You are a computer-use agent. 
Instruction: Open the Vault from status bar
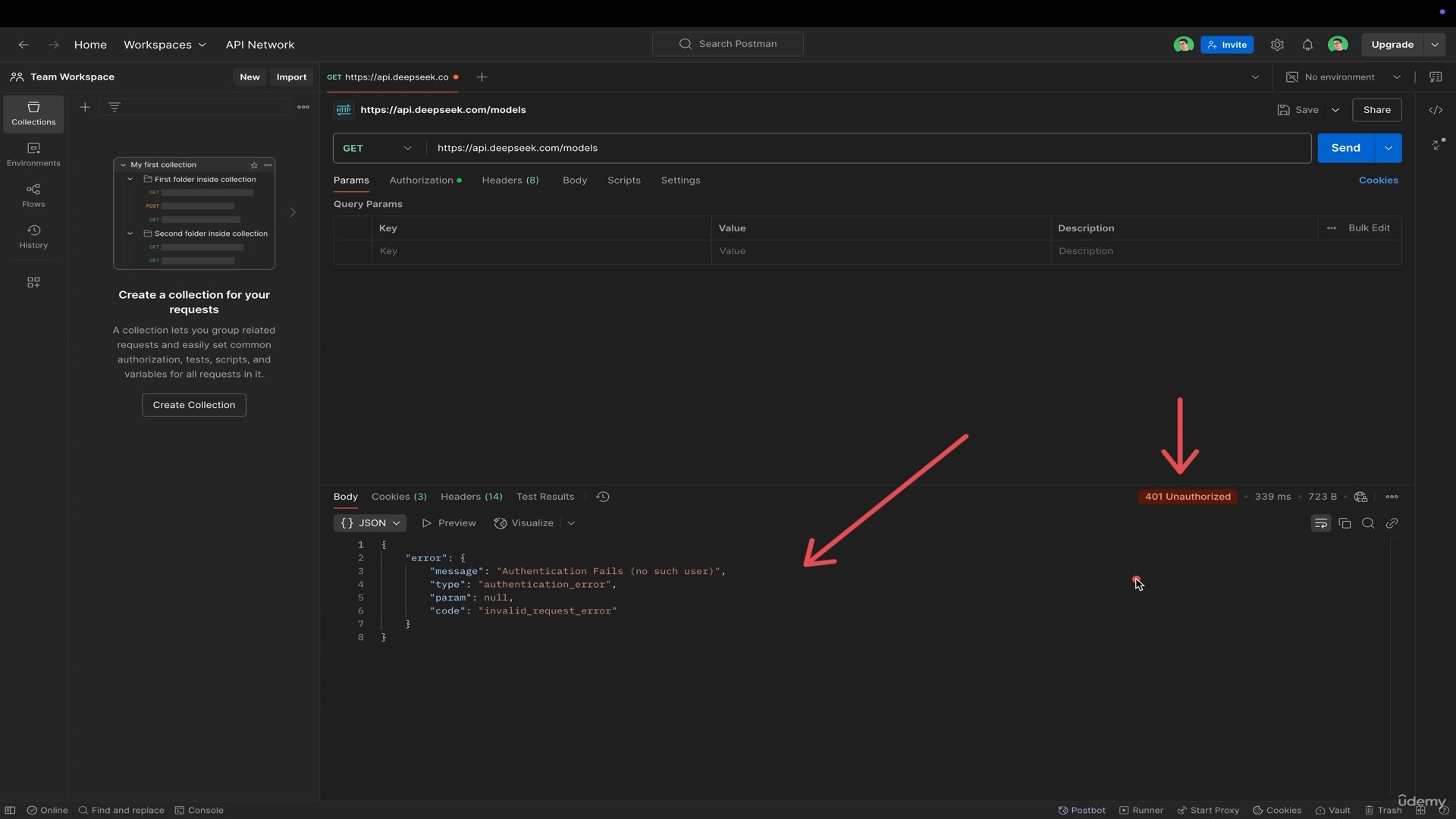point(1332,810)
